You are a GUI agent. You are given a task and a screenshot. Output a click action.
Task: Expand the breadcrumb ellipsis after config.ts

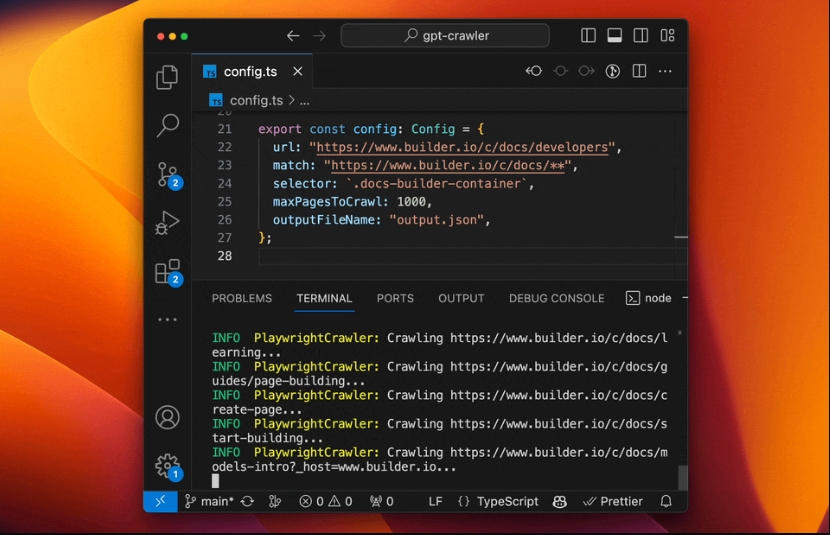pos(304,100)
